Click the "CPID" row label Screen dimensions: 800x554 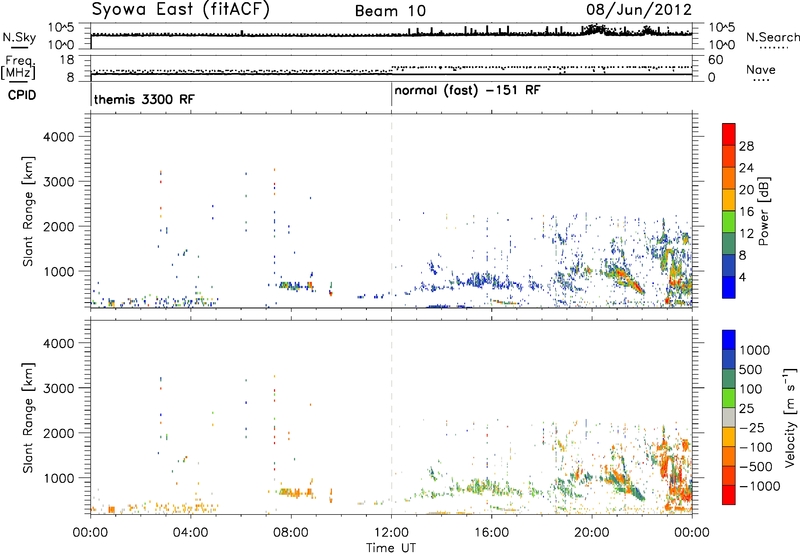(22, 95)
